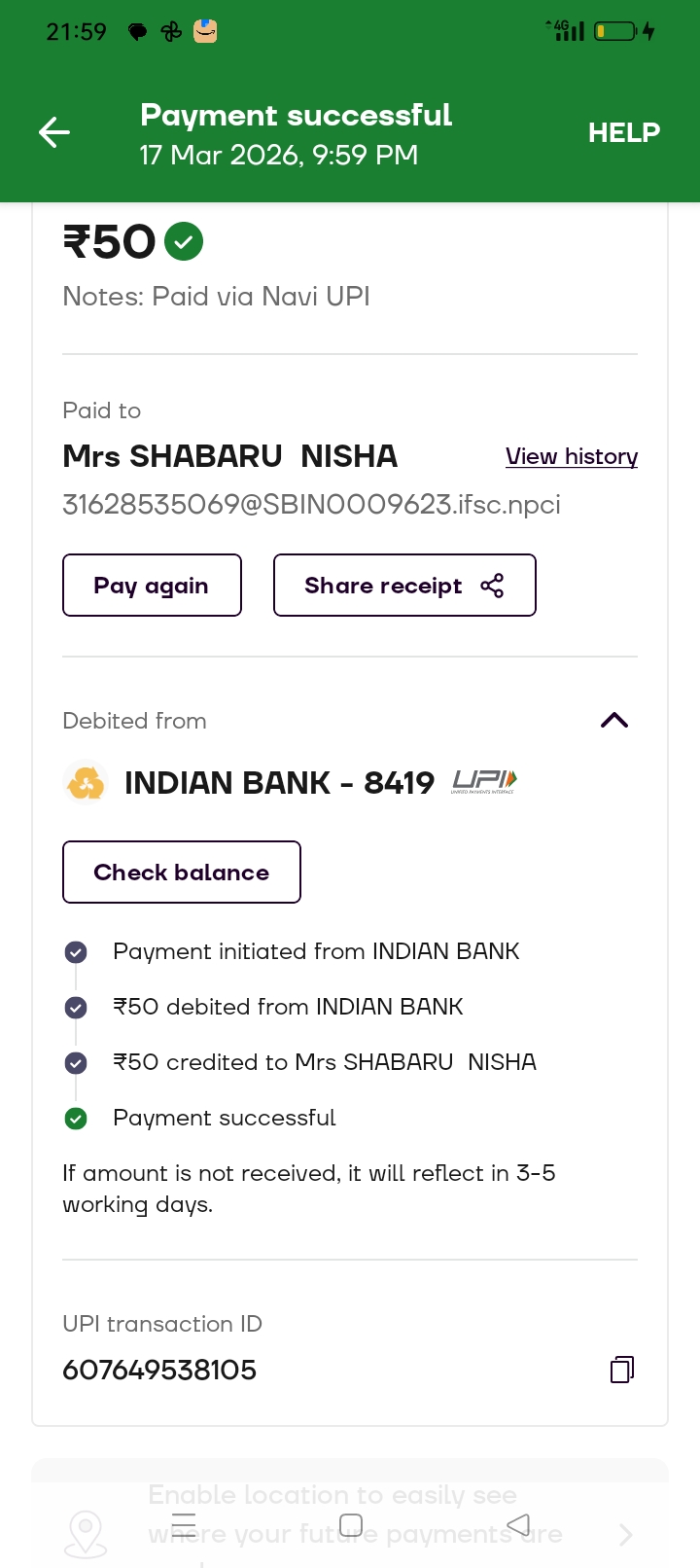Tap the location pin icon
The width and height of the screenshot is (700, 1568).
pos(86,1534)
